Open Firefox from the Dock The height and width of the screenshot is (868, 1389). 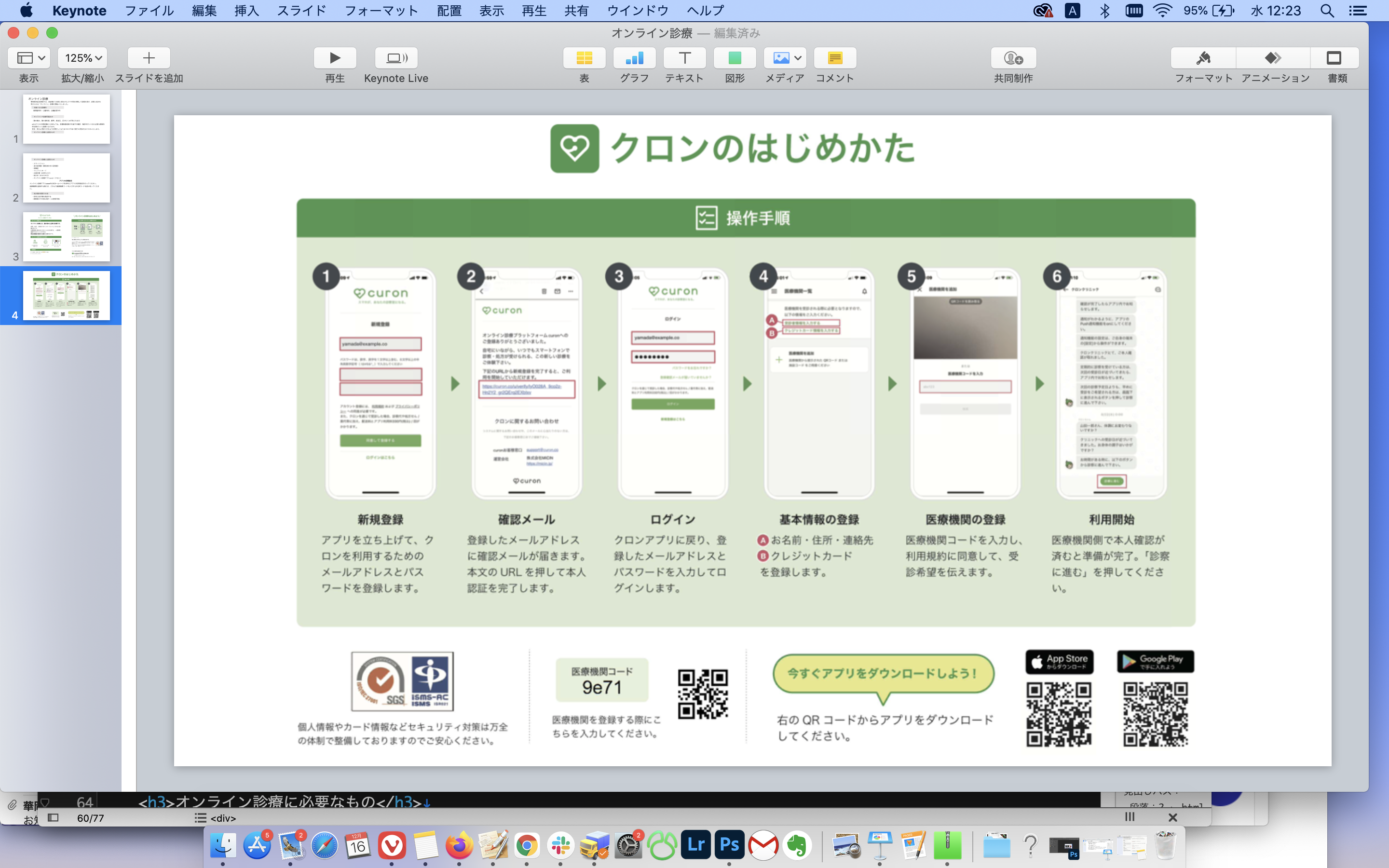click(459, 845)
